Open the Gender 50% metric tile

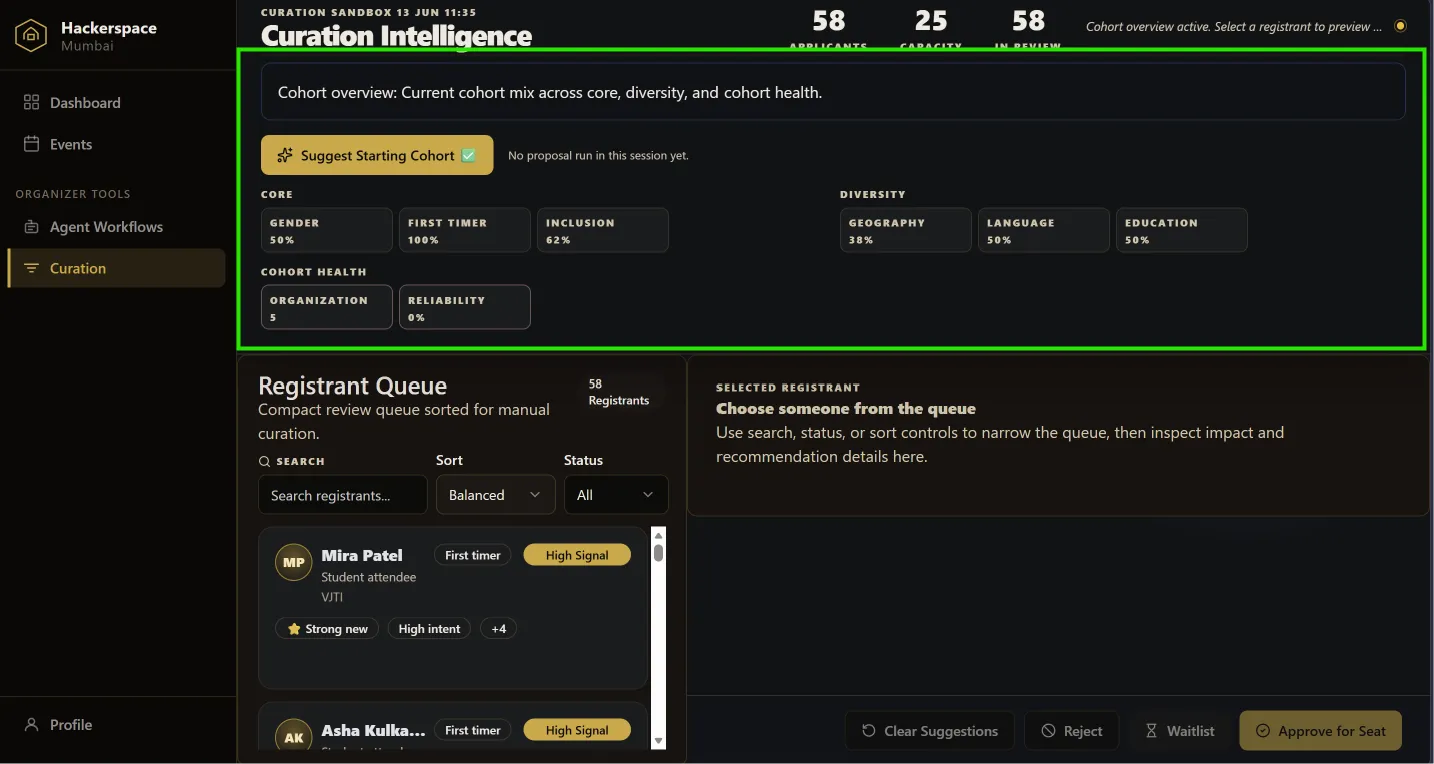[x=326, y=230]
